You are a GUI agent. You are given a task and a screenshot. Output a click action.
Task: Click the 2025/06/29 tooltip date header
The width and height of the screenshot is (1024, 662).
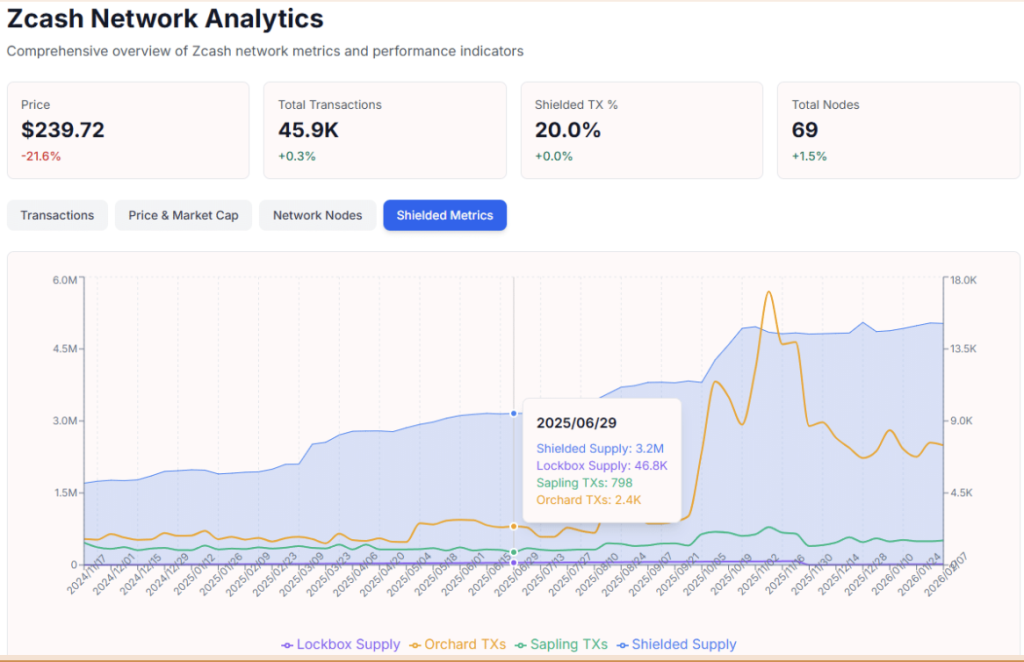[576, 422]
